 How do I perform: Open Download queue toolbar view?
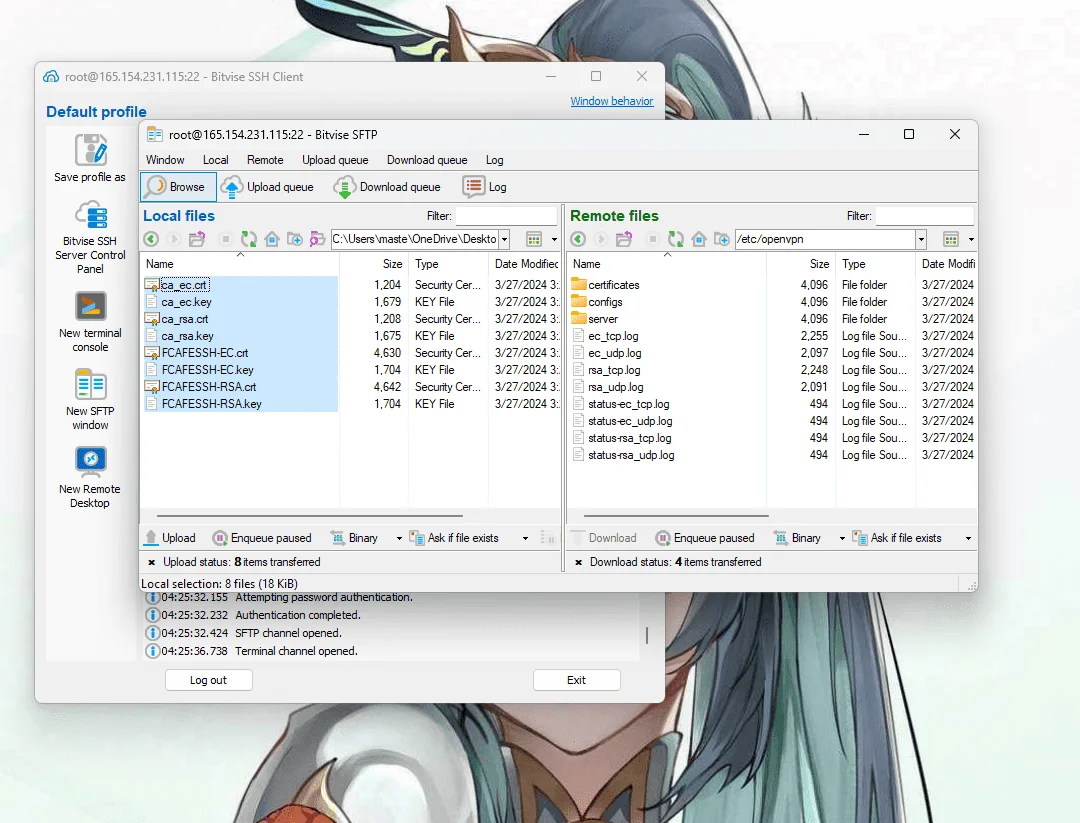[387, 187]
